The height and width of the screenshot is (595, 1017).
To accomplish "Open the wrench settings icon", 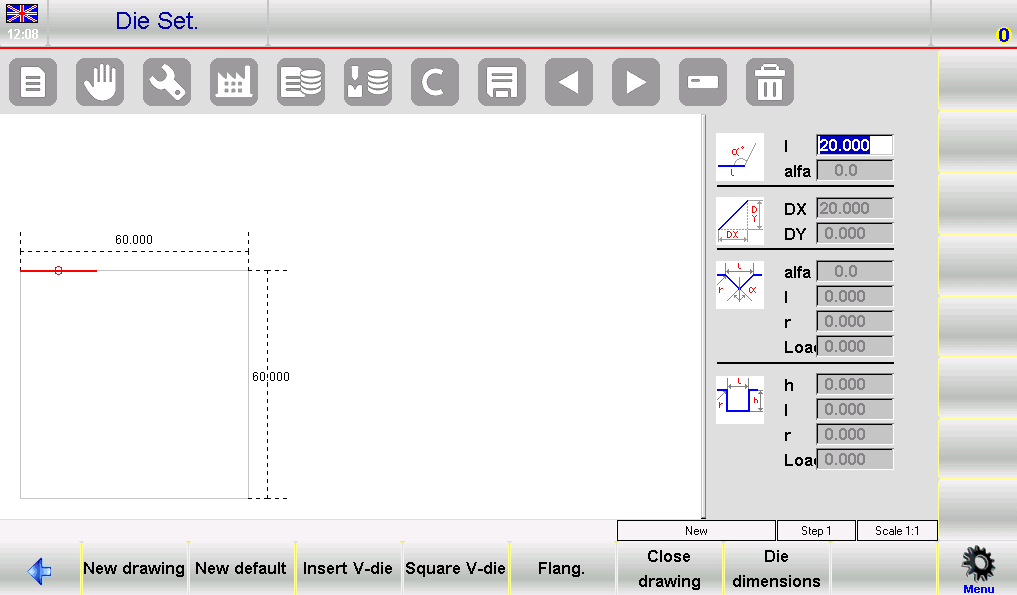I will pyautogui.click(x=167, y=82).
